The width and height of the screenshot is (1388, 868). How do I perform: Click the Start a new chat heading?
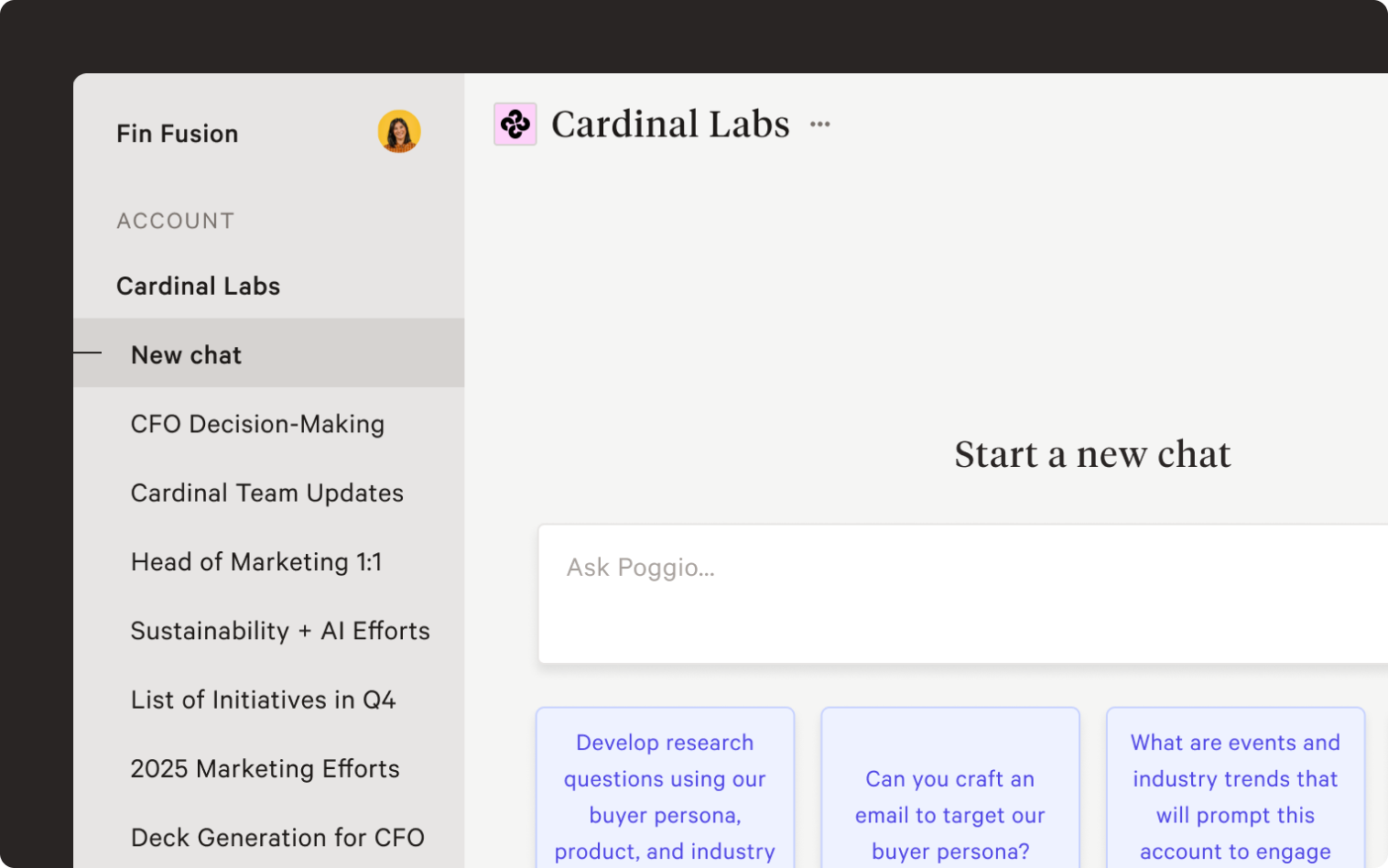tap(1092, 454)
